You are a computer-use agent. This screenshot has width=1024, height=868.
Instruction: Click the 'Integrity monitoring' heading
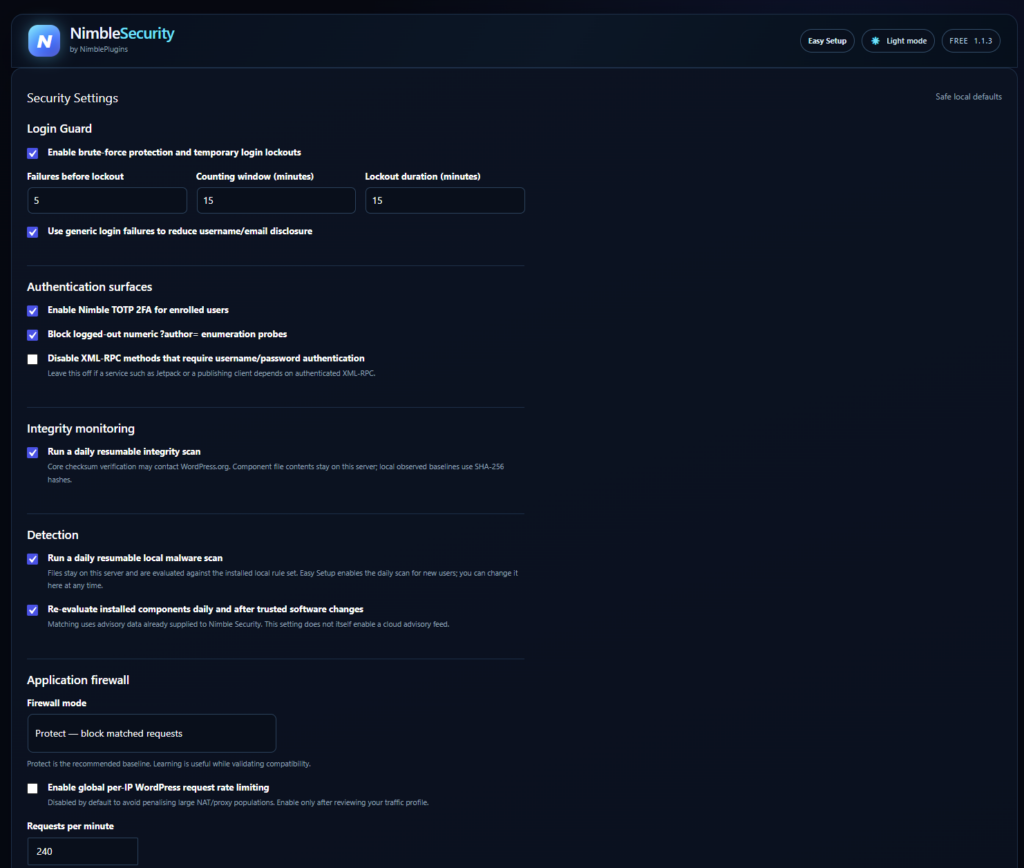81,428
